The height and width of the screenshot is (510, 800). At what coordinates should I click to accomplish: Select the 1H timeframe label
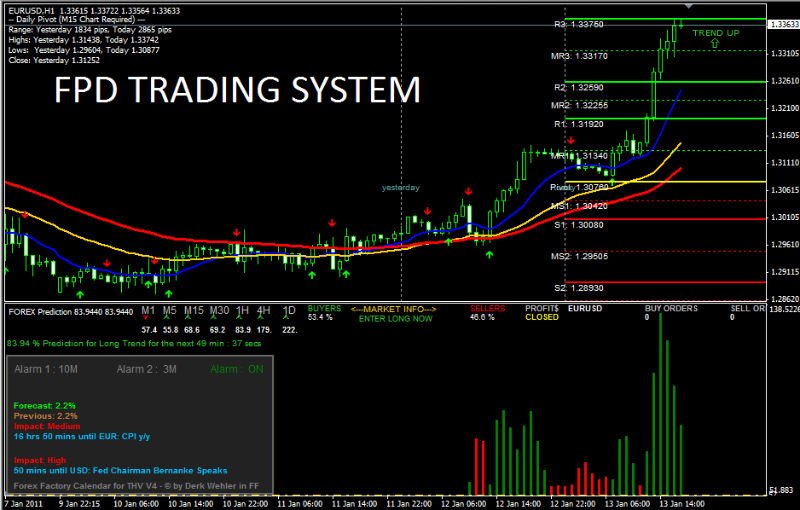coord(242,310)
